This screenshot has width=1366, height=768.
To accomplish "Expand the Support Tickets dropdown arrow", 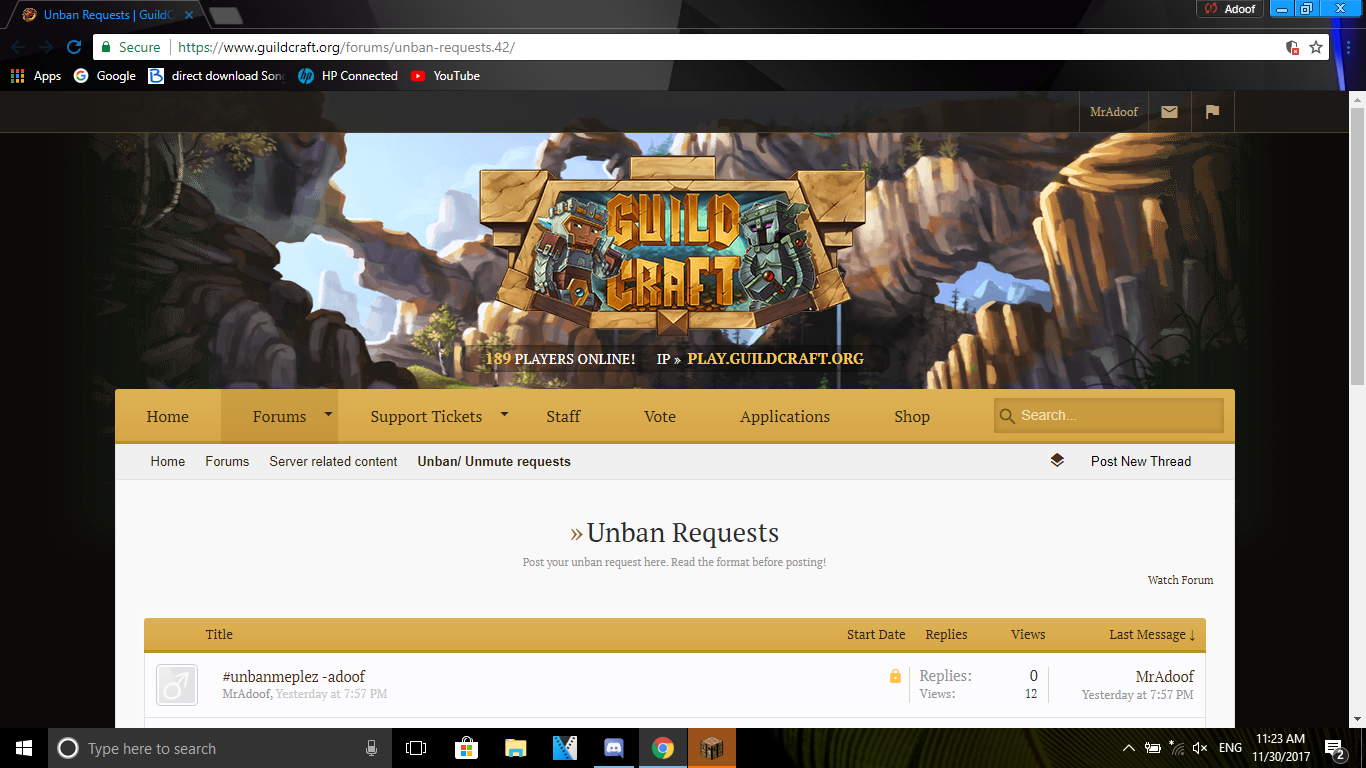I will 504,413.
